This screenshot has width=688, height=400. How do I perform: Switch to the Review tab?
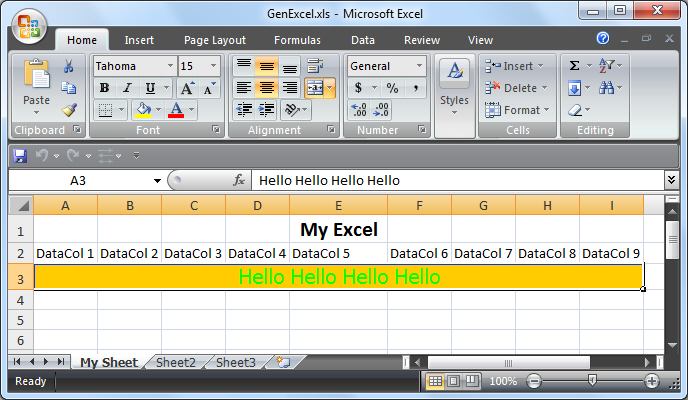click(422, 40)
